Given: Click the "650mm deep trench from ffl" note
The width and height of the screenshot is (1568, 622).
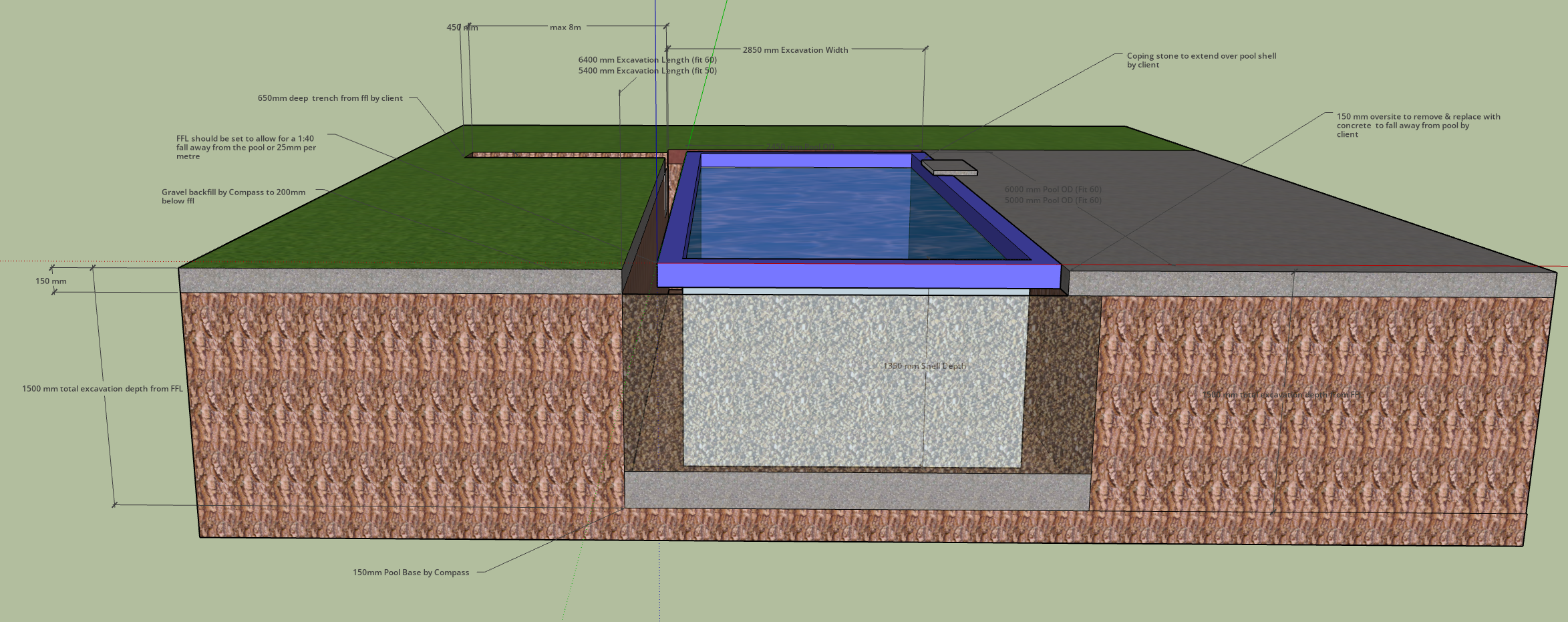Looking at the screenshot, I should (x=330, y=98).
